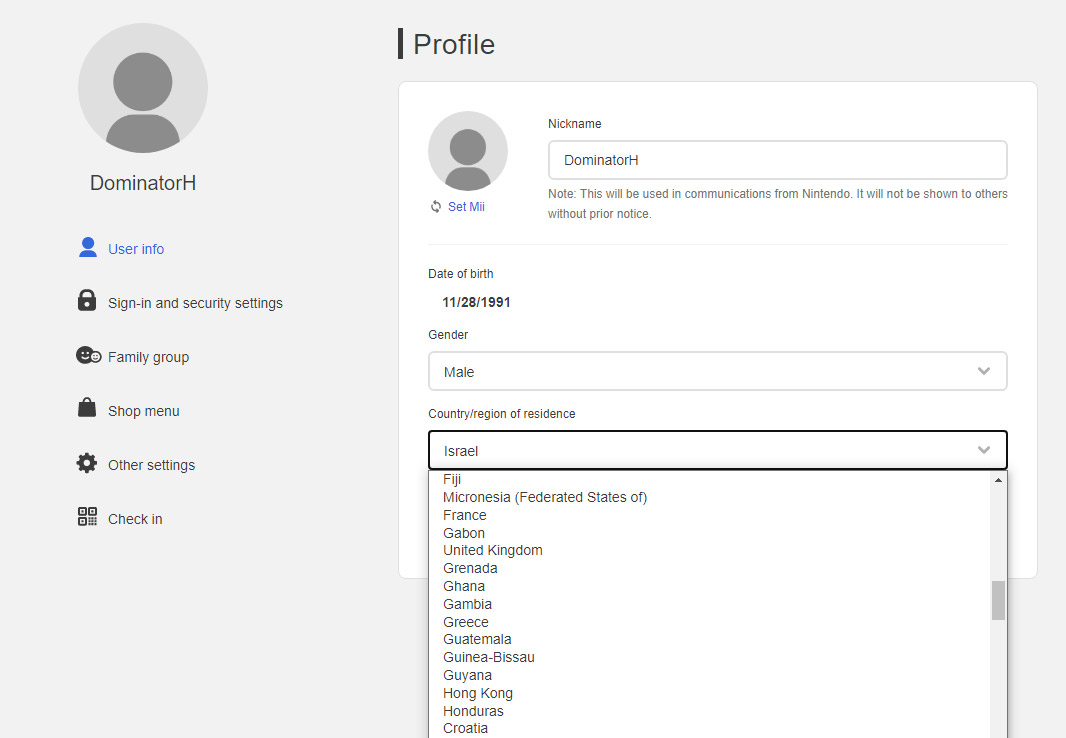This screenshot has height=738, width=1066.
Task: Click the Set Mii link
Action: pyautogui.click(x=466, y=206)
